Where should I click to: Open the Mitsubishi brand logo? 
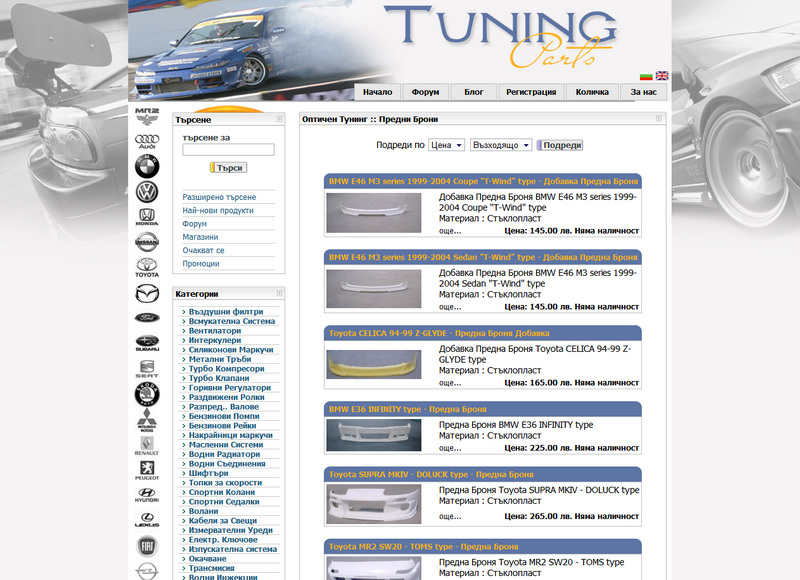click(x=147, y=420)
